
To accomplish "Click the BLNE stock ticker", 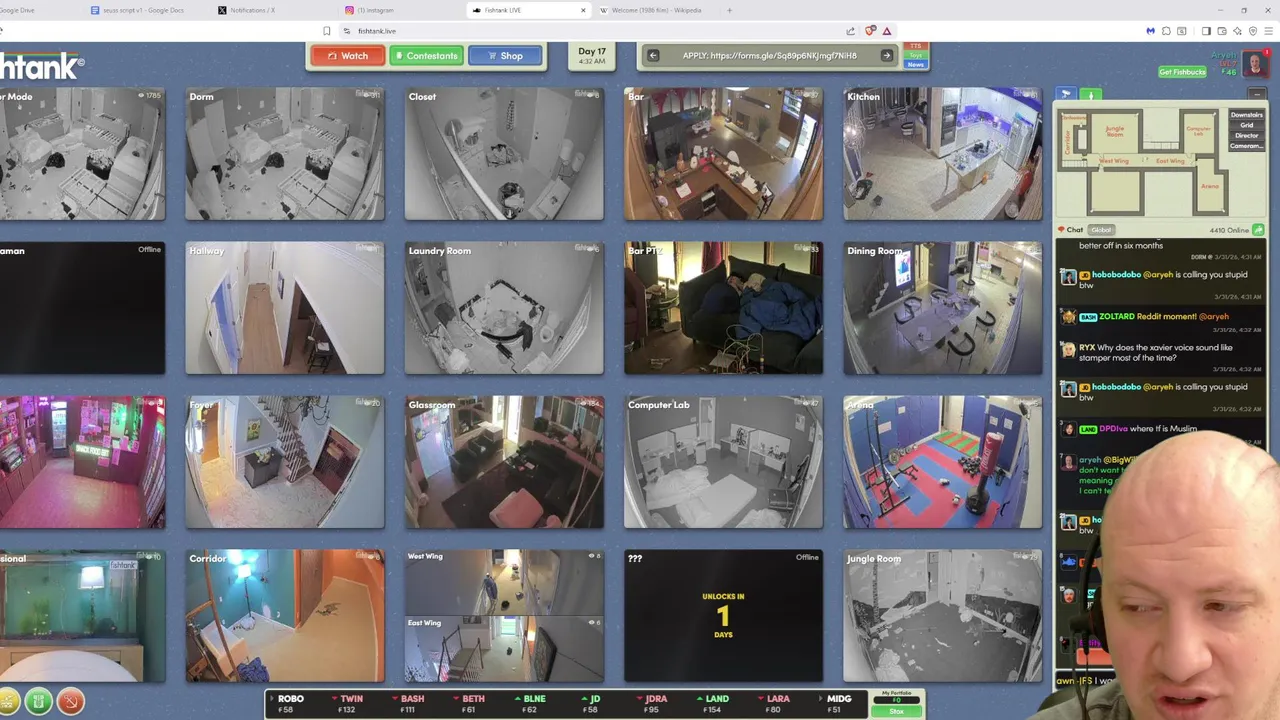I will pyautogui.click(x=532, y=704).
